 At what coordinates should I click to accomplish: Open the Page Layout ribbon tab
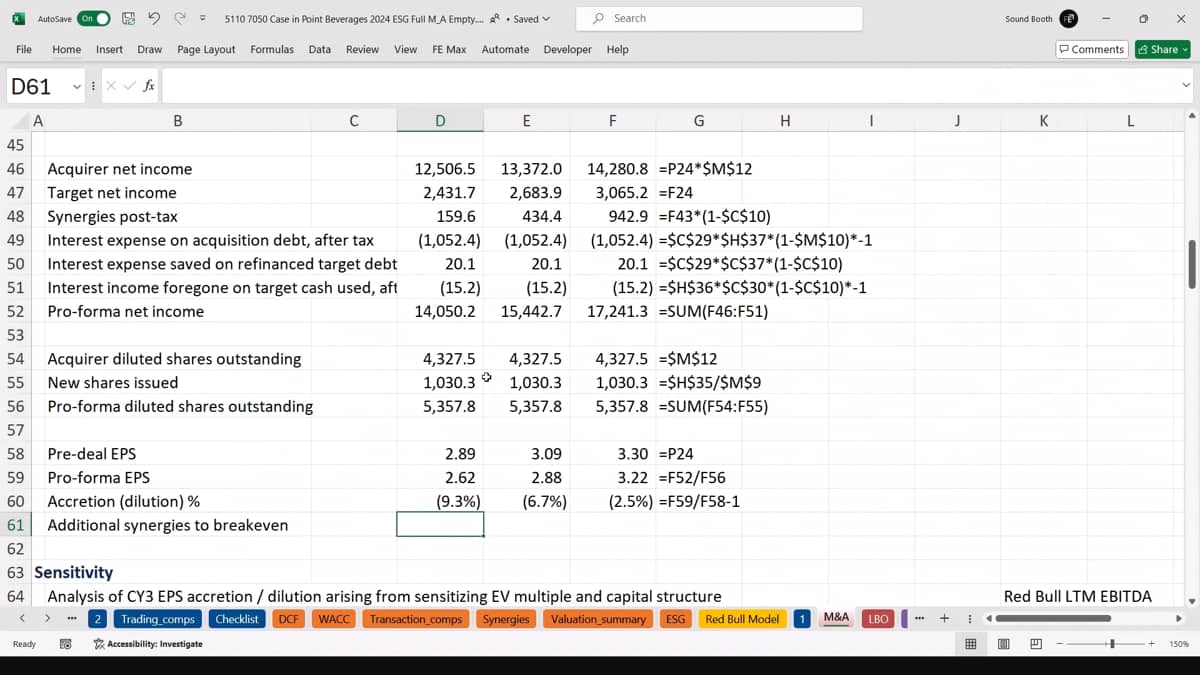206,49
